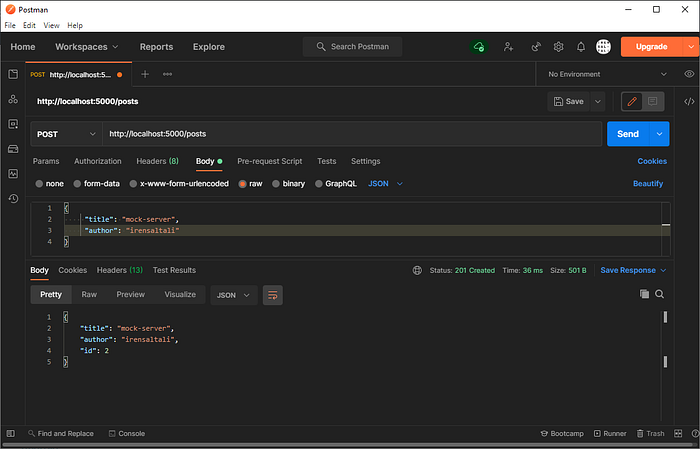The width and height of the screenshot is (700, 449).
Task: Open the response JSON format dropdown
Action: [233, 295]
